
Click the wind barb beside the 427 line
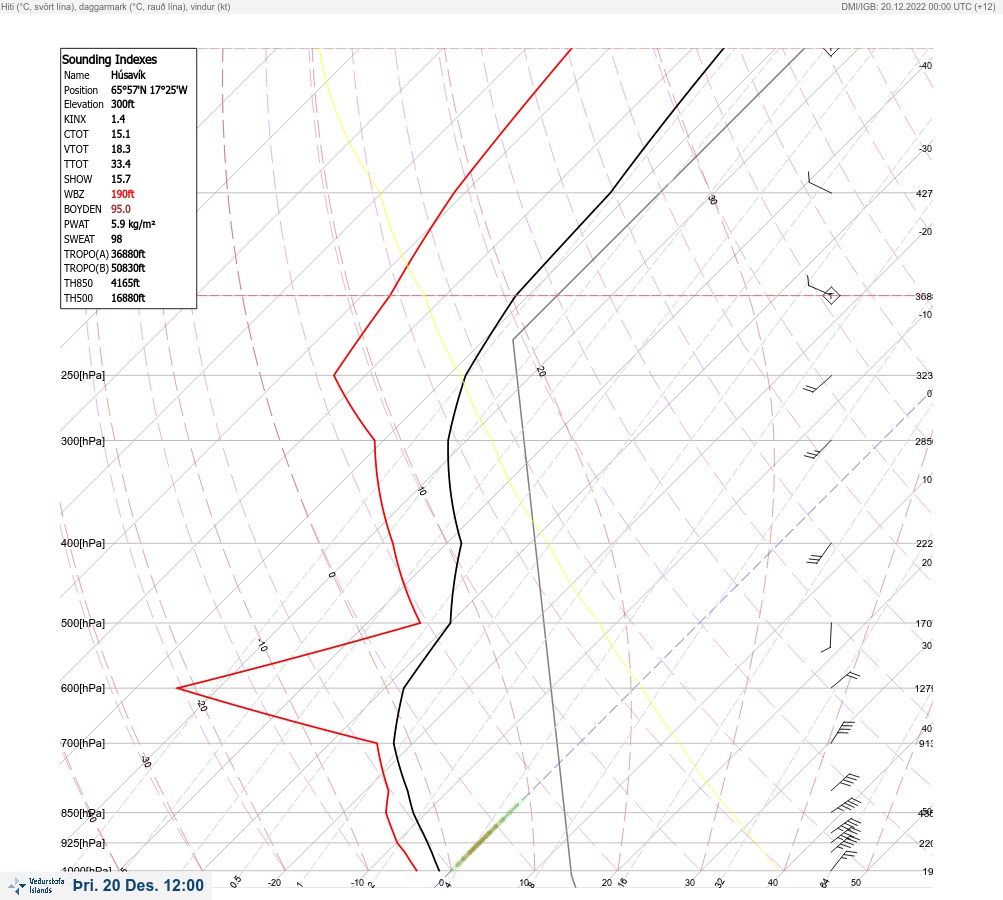pyautogui.click(x=819, y=182)
